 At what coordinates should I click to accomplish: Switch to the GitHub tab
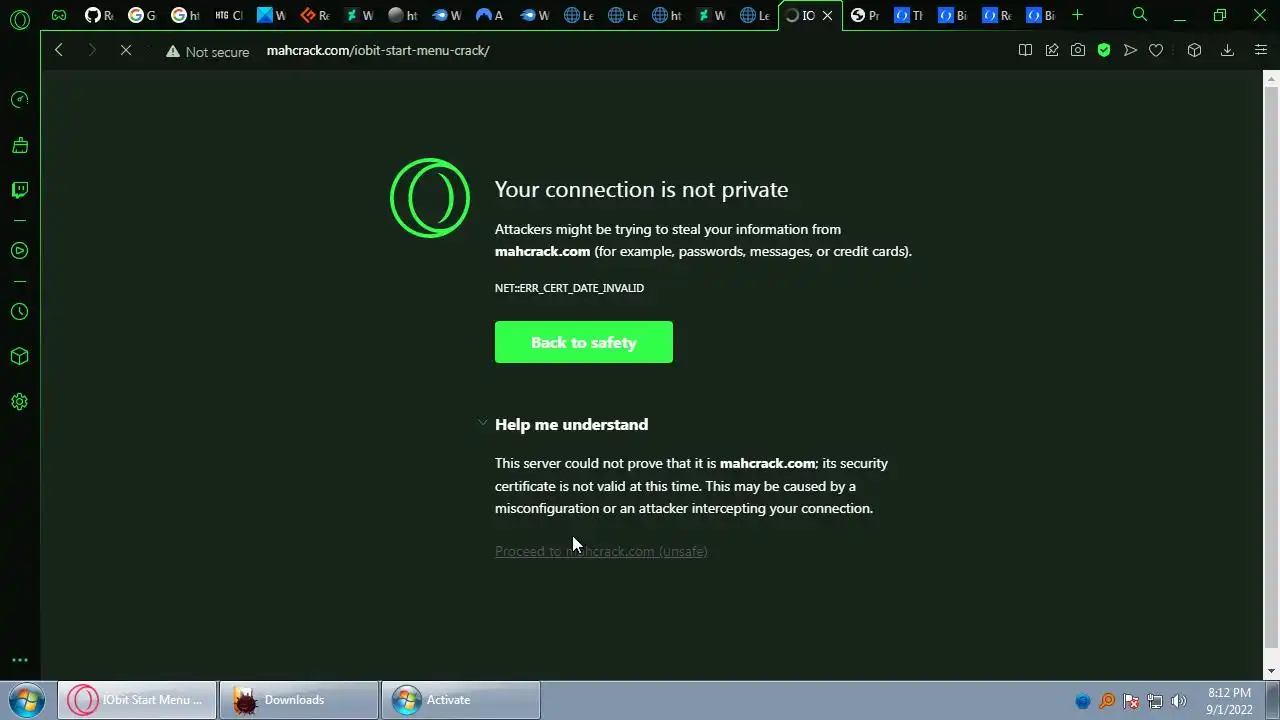coord(99,15)
